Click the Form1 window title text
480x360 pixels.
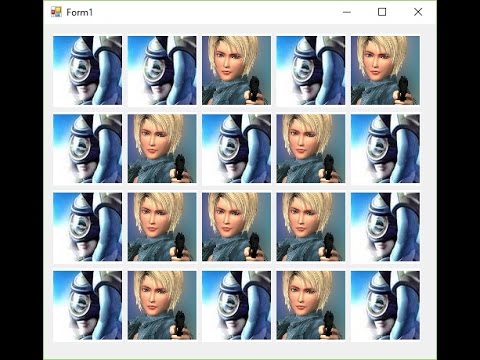tap(79, 12)
